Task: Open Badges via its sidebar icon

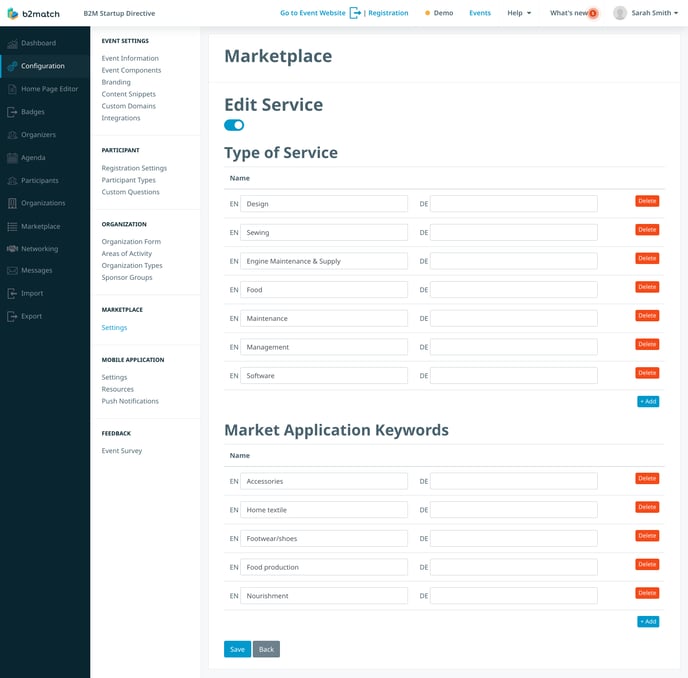Action: pyautogui.click(x=12, y=112)
